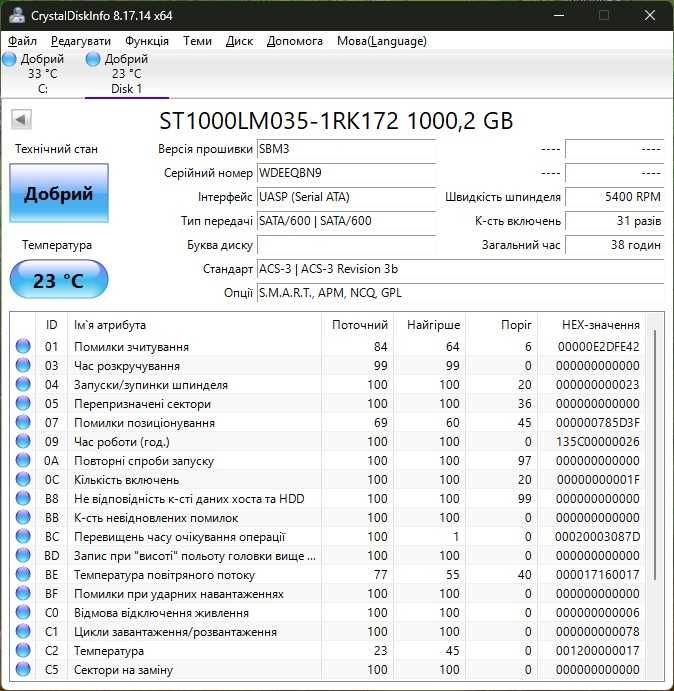
Task: Click the status orb for attribute B8
Action: (x=23, y=498)
